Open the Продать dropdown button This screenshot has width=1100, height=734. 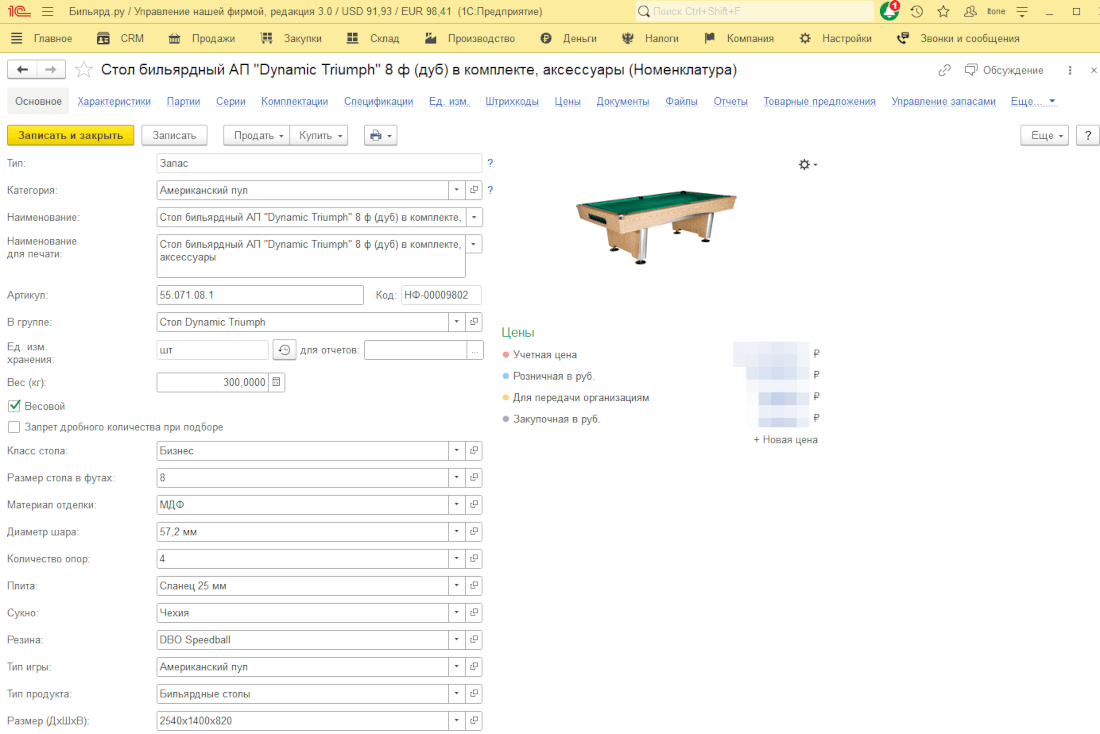click(x=255, y=135)
